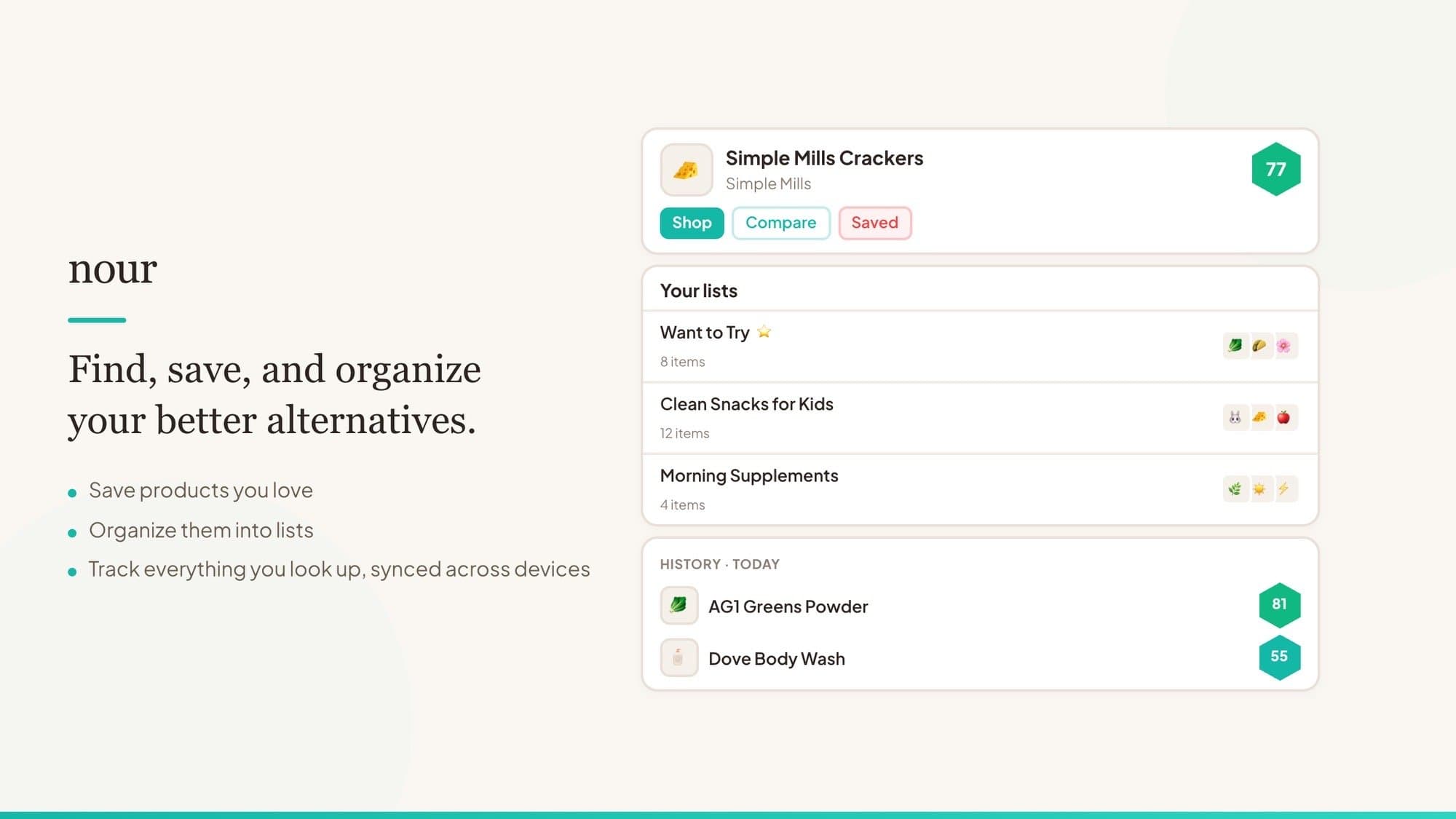Select AG1 Greens Powder history entry
Screen dimensions: 1456x819
(x=788, y=606)
